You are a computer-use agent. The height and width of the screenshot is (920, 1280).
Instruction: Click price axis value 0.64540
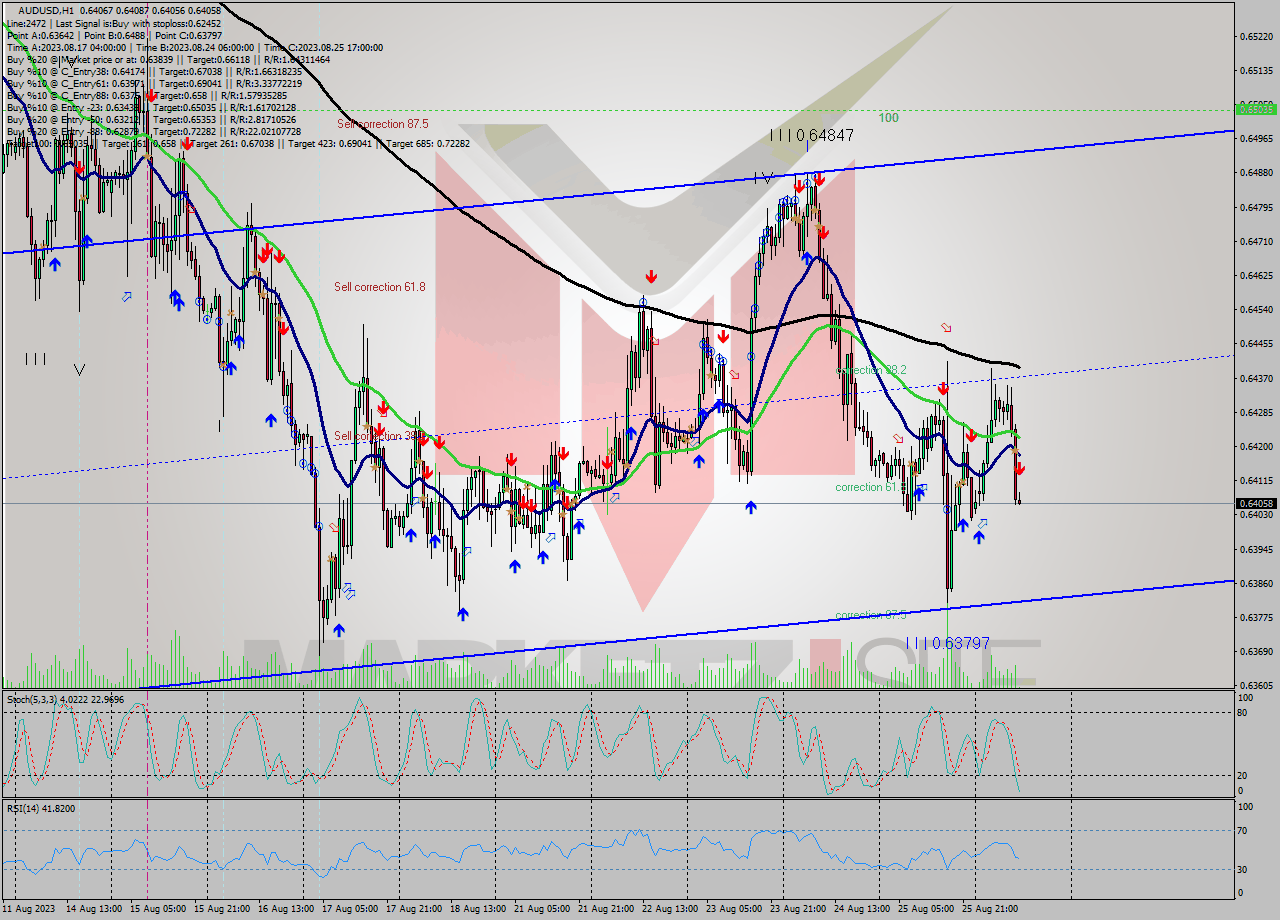pyautogui.click(x=1255, y=310)
